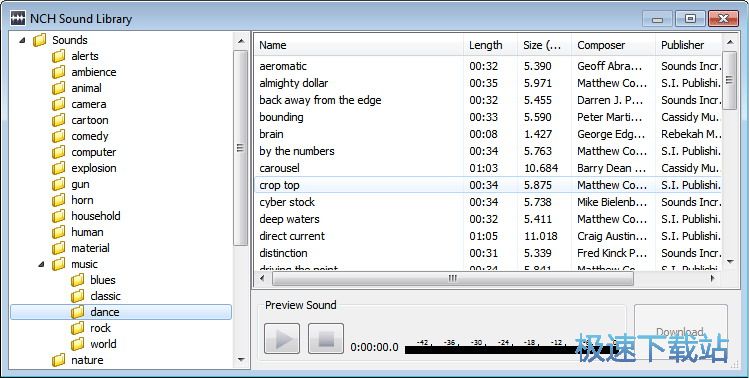Click the Download button
Image resolution: width=749 pixels, height=378 pixels.
681,332
